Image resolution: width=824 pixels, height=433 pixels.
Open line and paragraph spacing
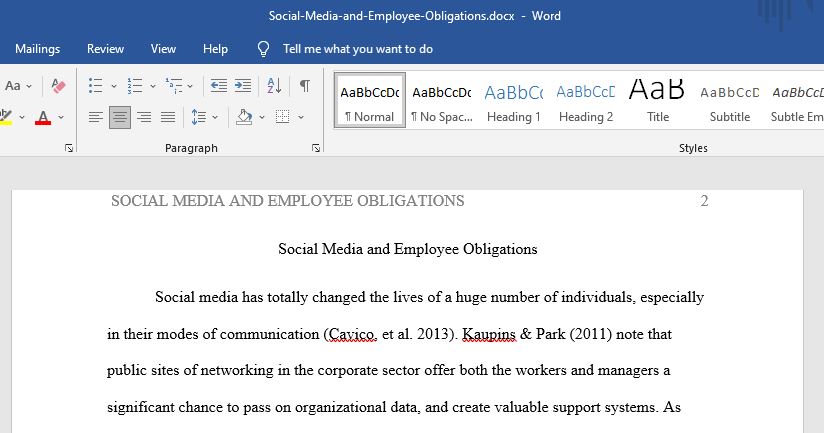[x=199, y=117]
